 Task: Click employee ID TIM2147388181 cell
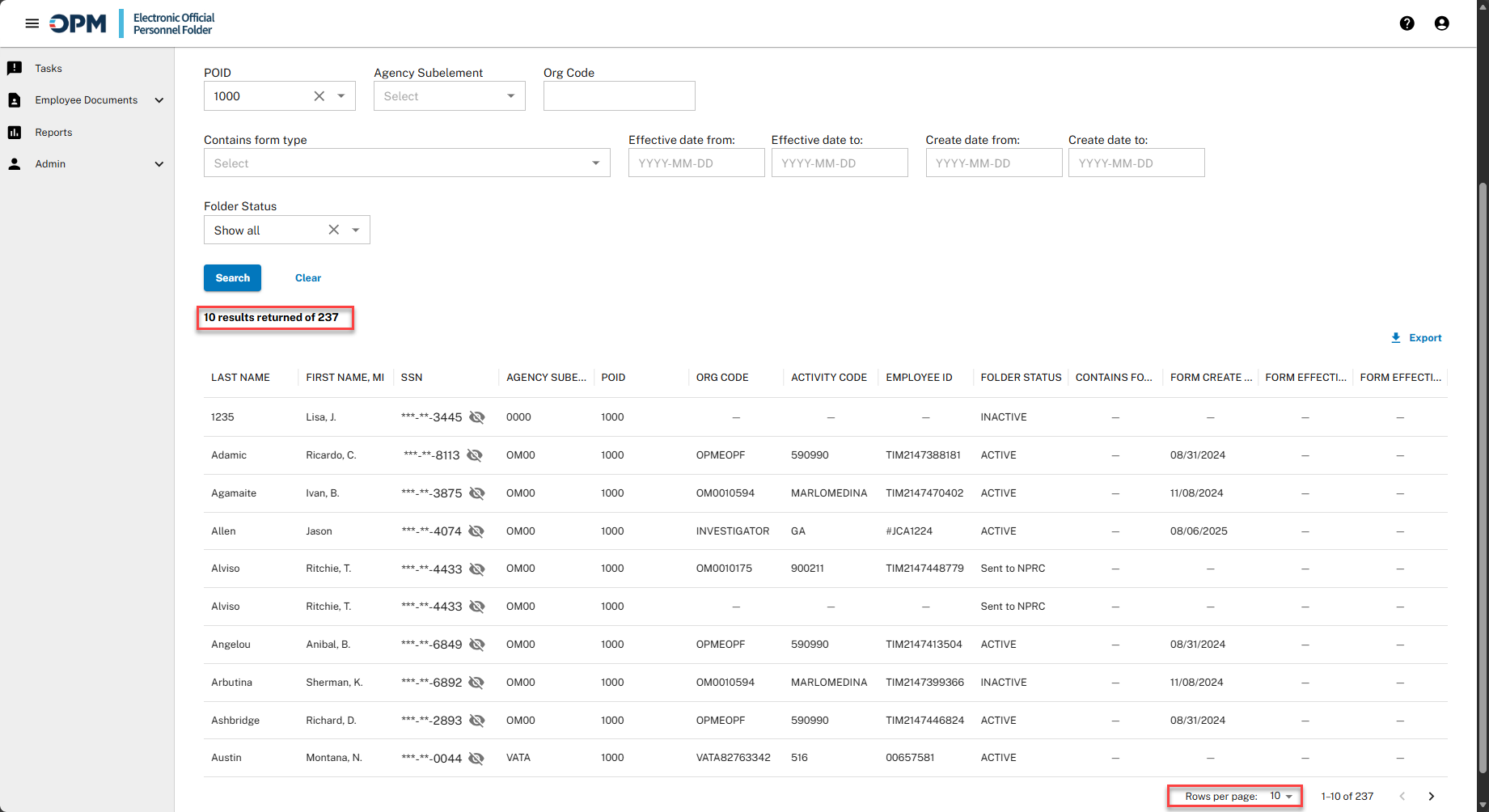[x=923, y=455]
